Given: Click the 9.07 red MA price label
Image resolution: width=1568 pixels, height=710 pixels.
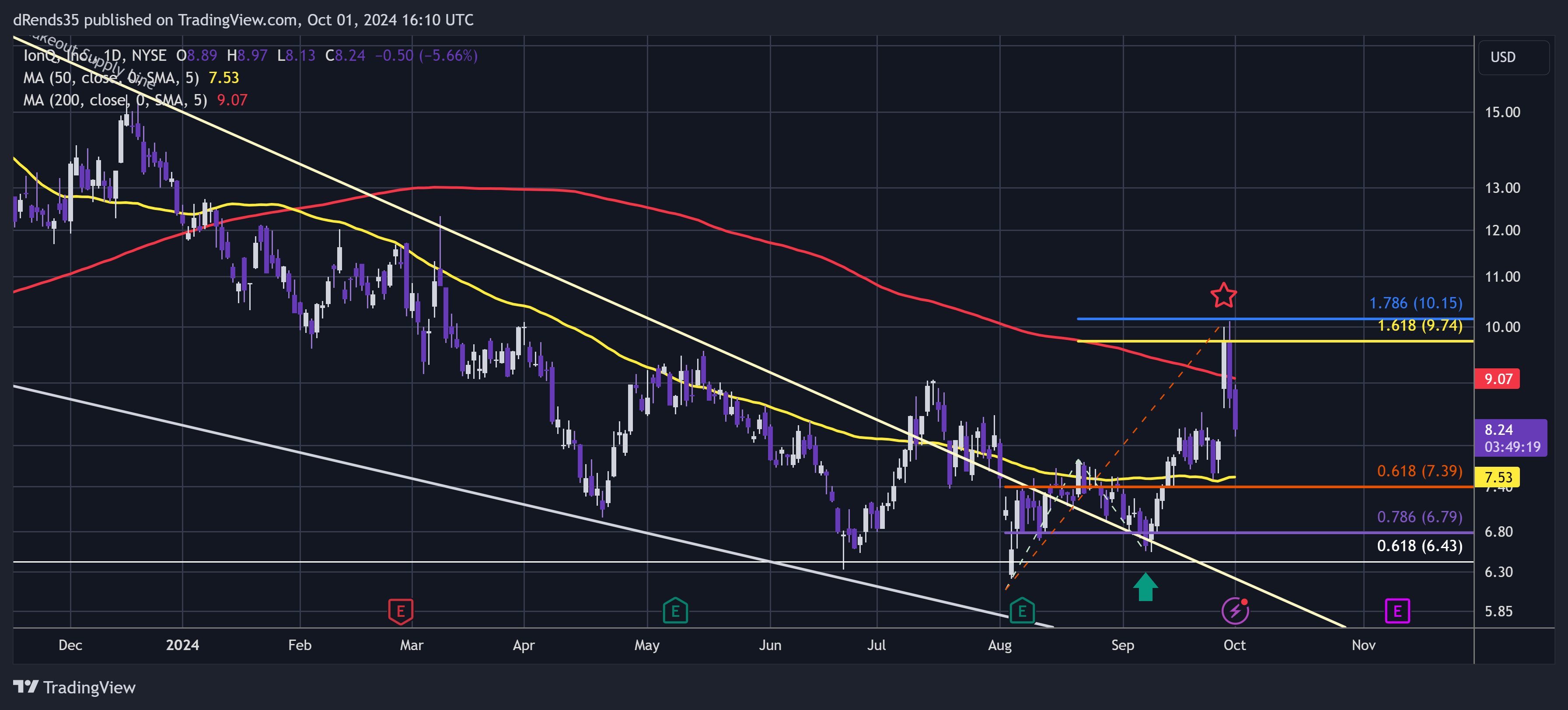Looking at the screenshot, I should pos(1498,379).
